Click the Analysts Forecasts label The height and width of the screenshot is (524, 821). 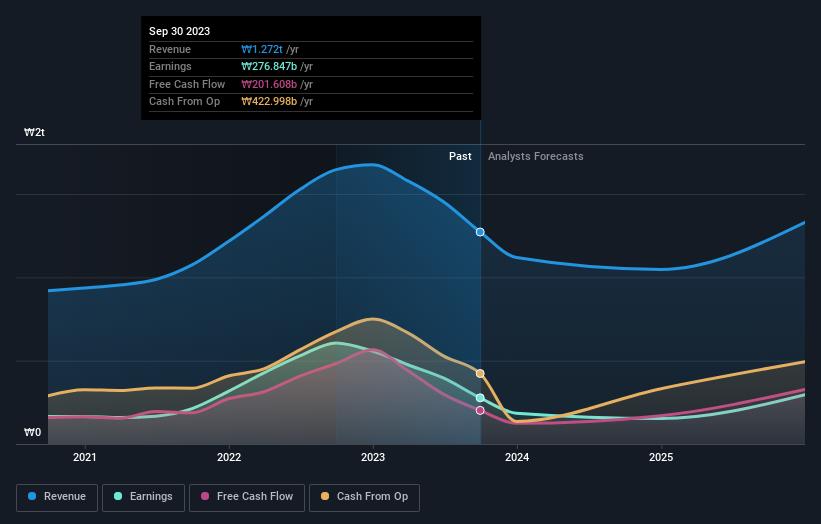click(x=536, y=156)
